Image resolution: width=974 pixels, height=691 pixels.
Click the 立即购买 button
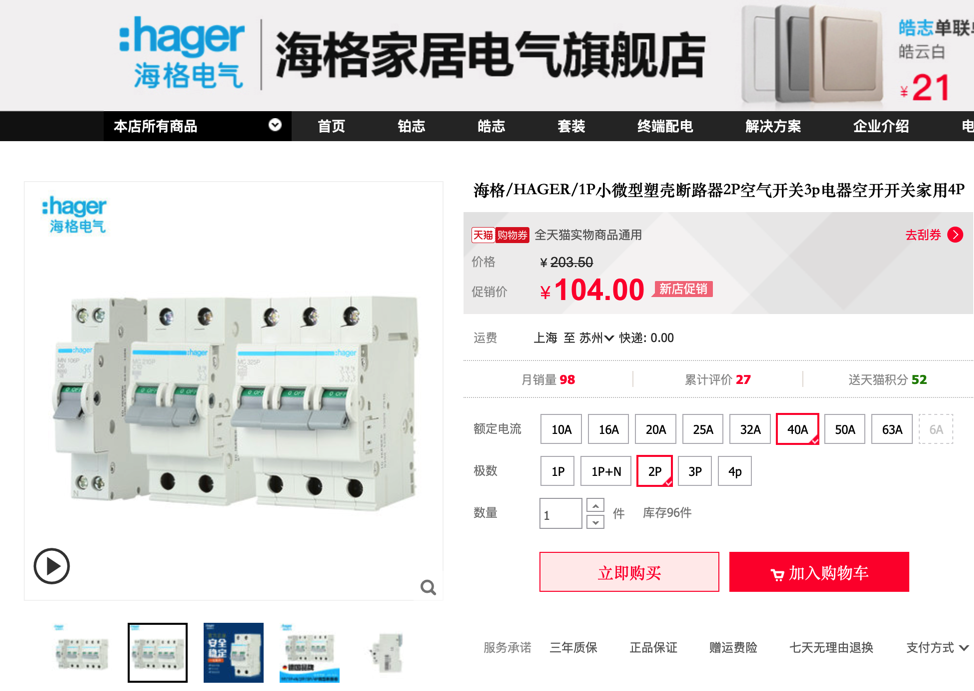[629, 572]
